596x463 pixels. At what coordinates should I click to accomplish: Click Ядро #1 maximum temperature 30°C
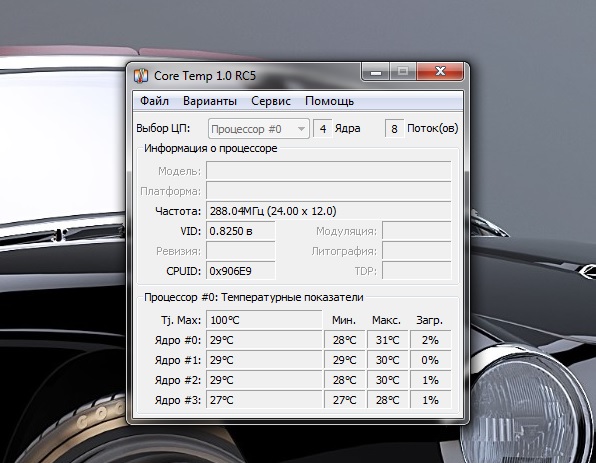coord(388,360)
